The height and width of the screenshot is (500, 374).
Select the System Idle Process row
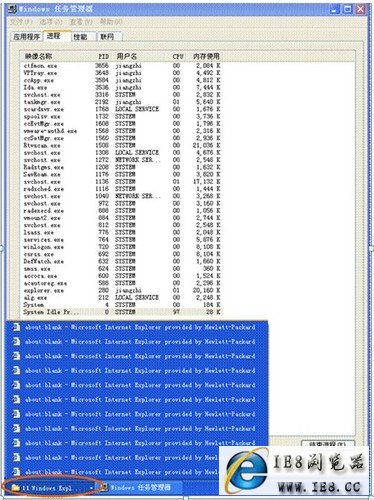(x=122, y=312)
